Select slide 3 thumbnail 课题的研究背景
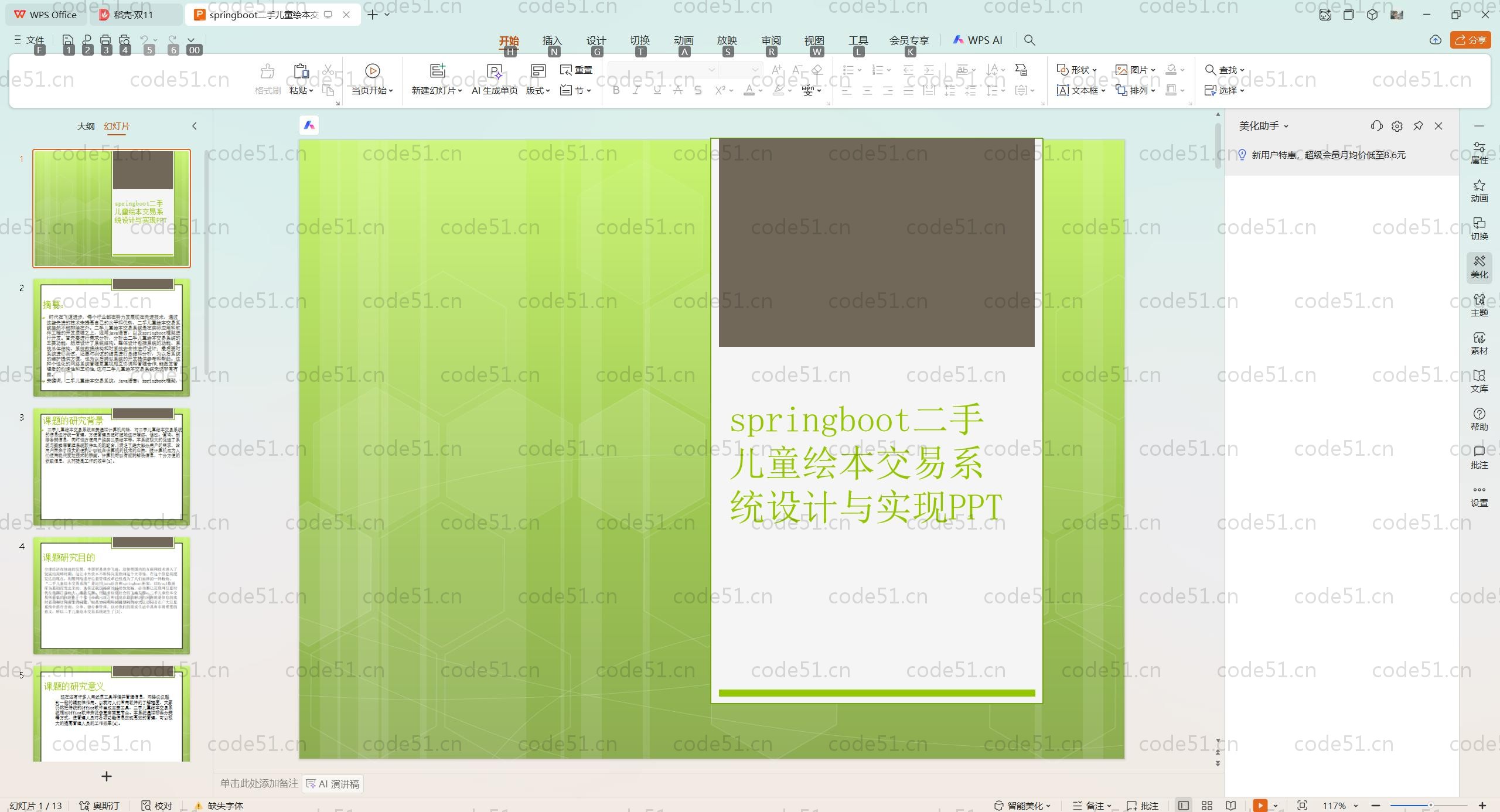This screenshot has width=1500, height=812. coord(111,466)
